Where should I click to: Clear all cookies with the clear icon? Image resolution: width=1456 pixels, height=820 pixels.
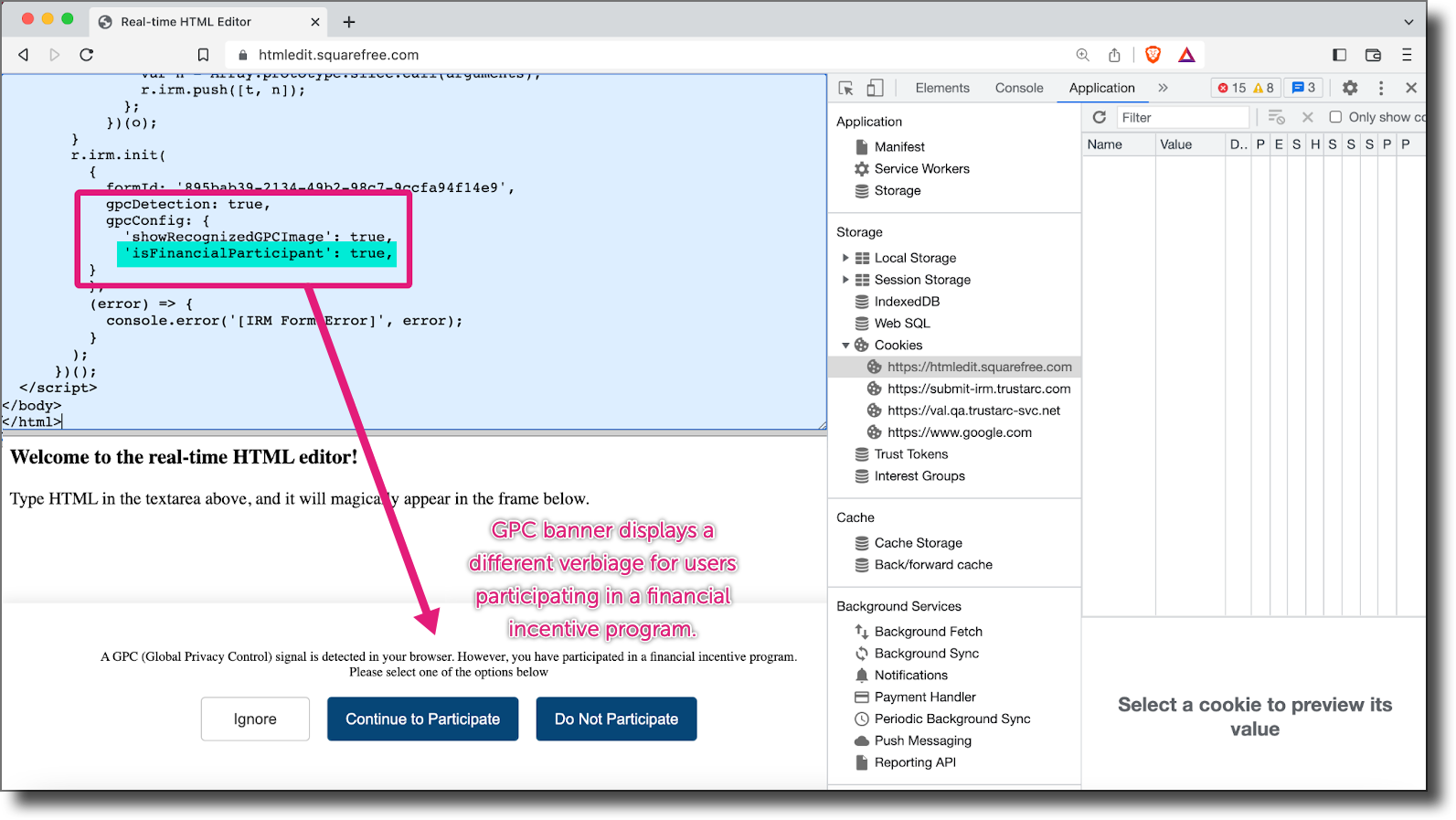click(1277, 117)
